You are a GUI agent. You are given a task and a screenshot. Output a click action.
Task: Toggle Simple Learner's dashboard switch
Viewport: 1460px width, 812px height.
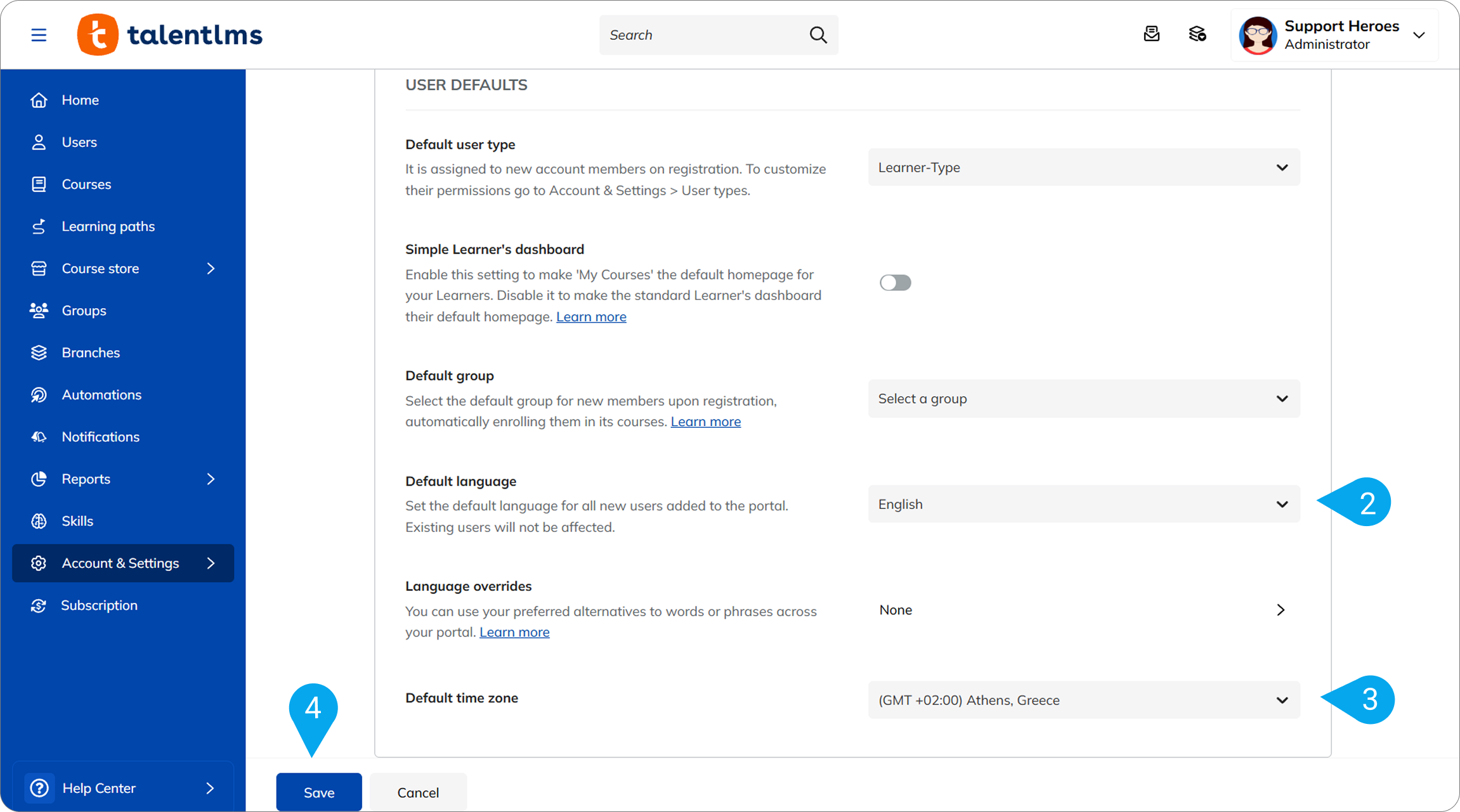click(895, 283)
